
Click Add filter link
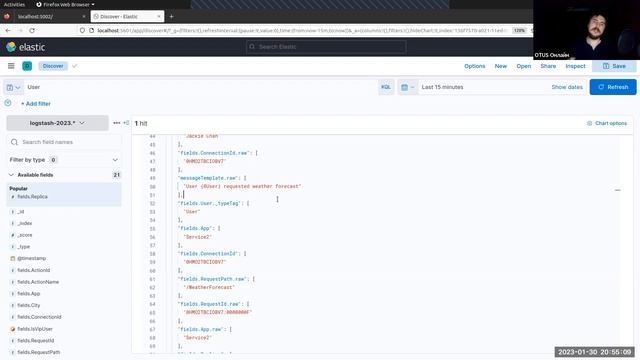(36, 104)
